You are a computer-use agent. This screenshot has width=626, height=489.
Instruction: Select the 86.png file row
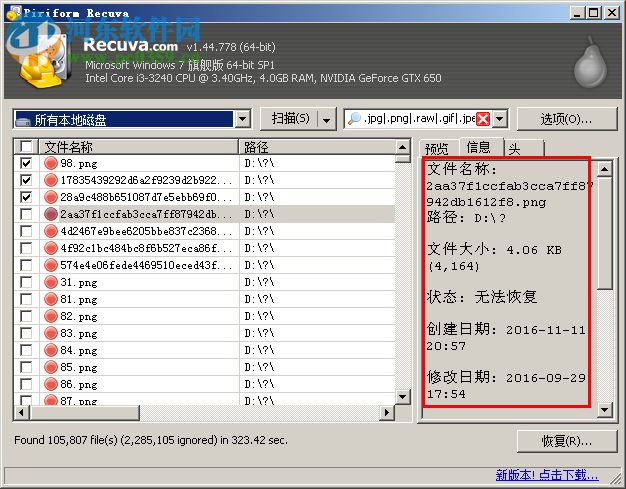204,384
